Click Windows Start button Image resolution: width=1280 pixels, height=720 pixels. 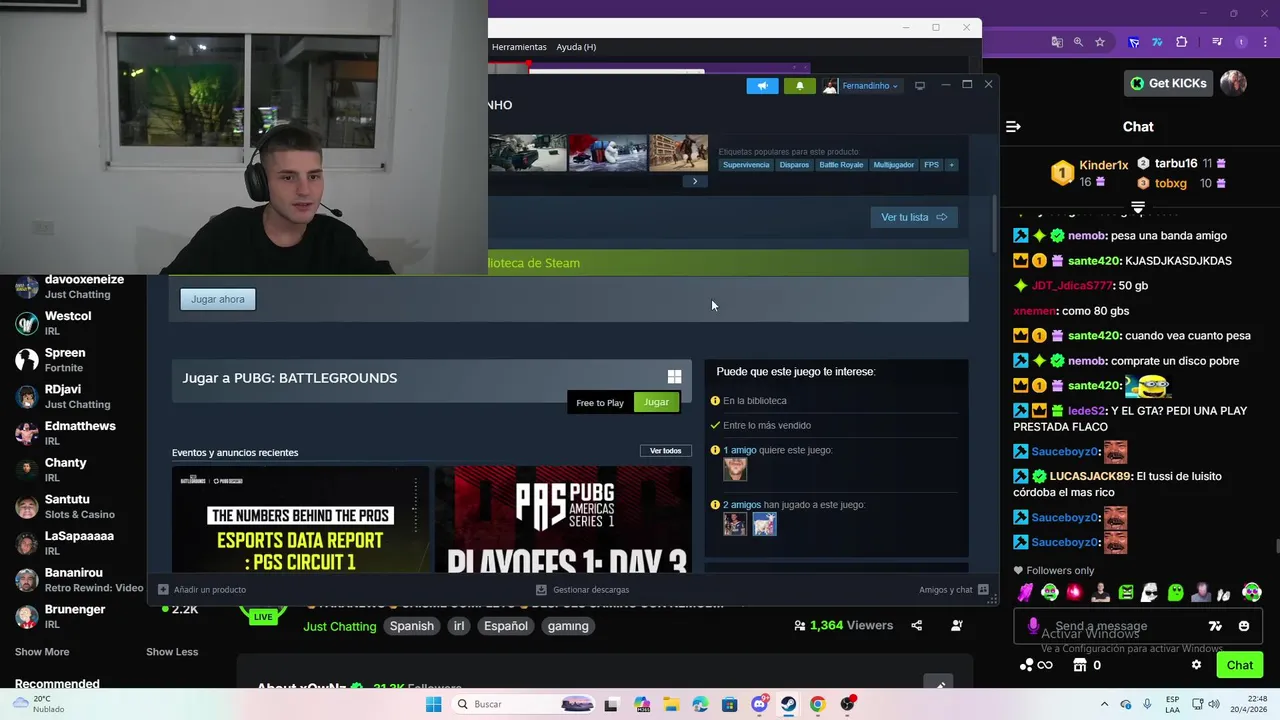coord(433,704)
